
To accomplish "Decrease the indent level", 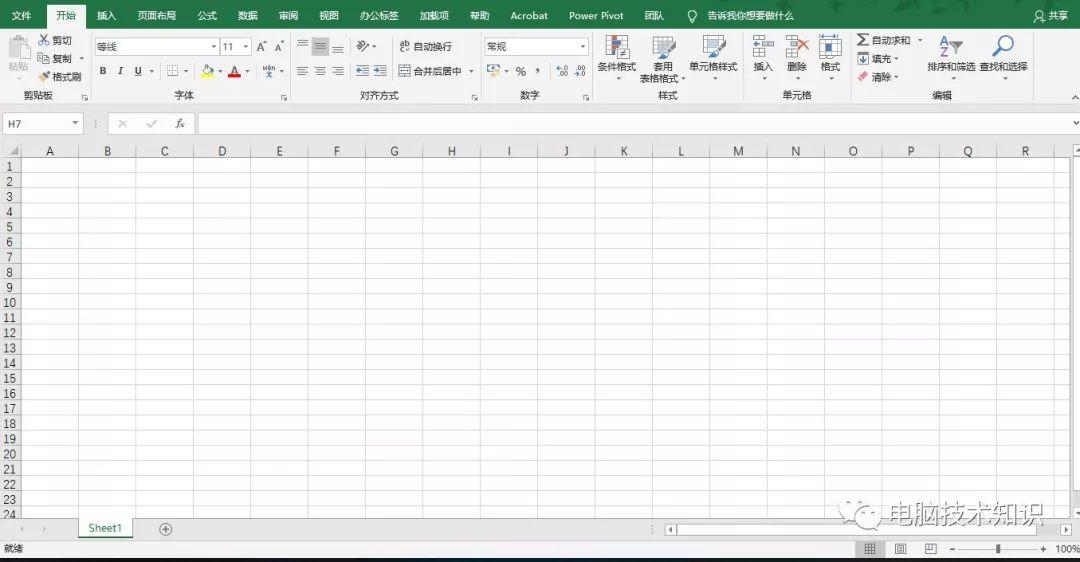I will (362, 71).
